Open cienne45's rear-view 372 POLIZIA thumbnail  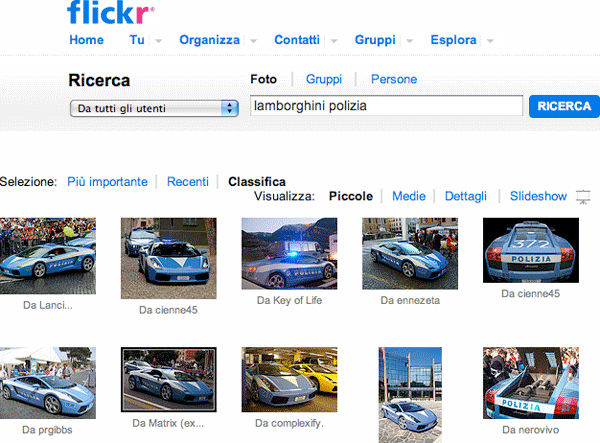point(531,250)
